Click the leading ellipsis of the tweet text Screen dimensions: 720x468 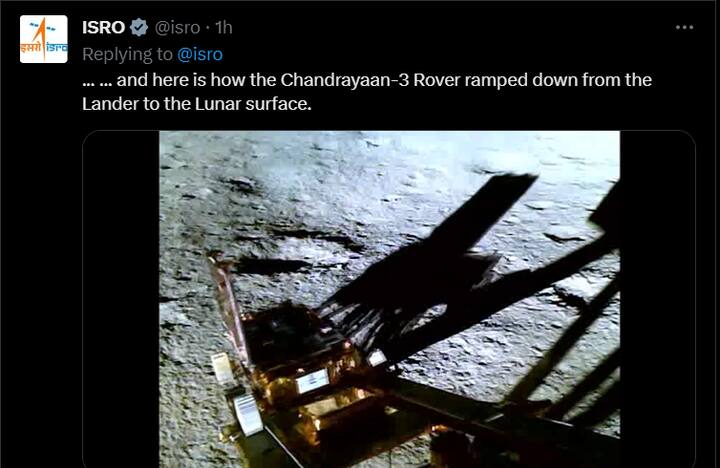click(x=96, y=79)
